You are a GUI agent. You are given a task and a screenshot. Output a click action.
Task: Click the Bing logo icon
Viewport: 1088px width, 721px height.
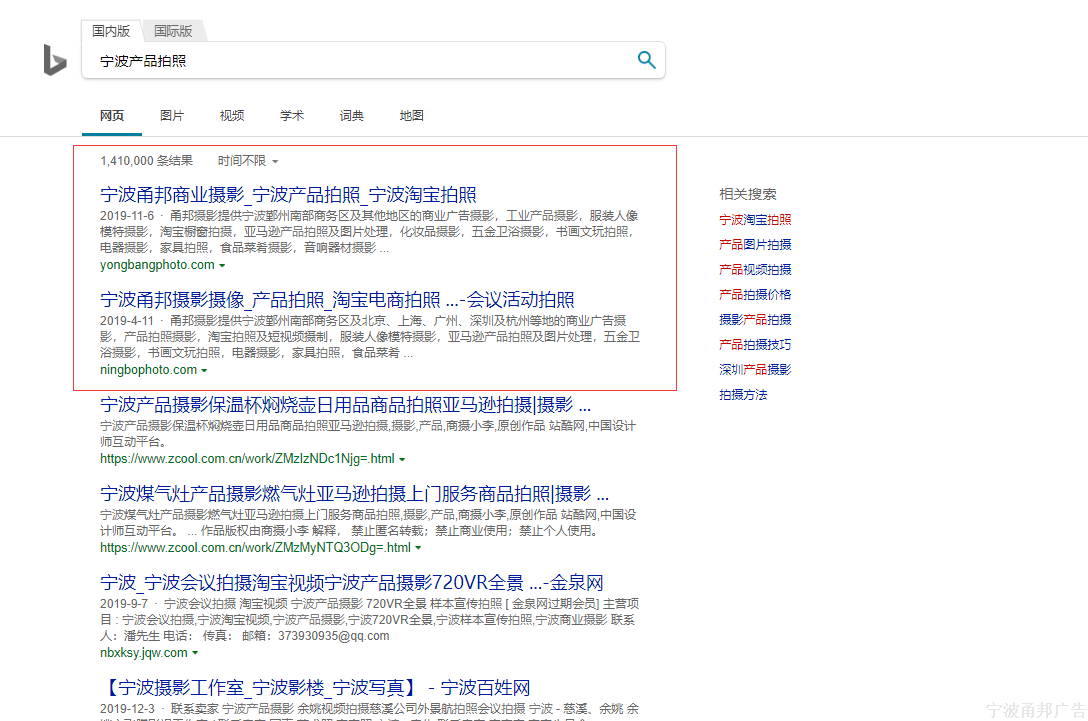click(55, 60)
